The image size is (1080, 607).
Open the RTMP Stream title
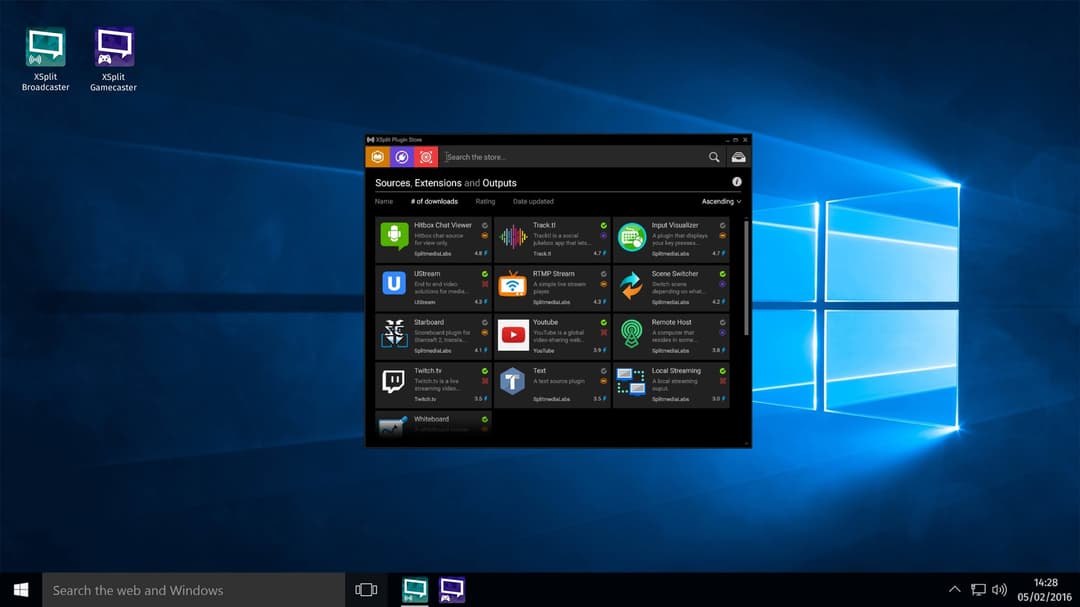point(553,274)
